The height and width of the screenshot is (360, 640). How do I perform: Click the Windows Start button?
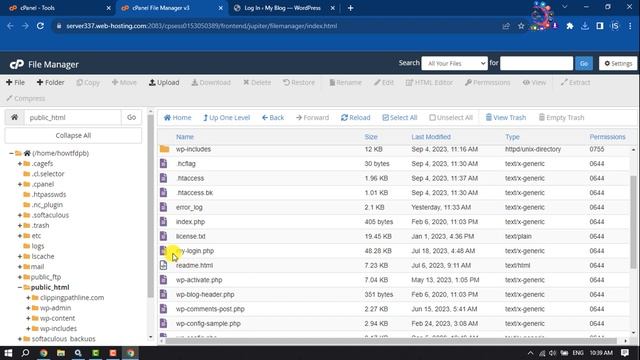click(x=8, y=353)
